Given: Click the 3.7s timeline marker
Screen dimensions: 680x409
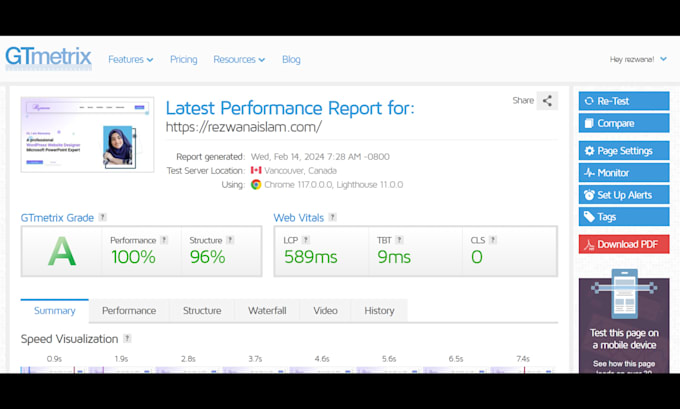Looking at the screenshot, I should click(255, 359).
